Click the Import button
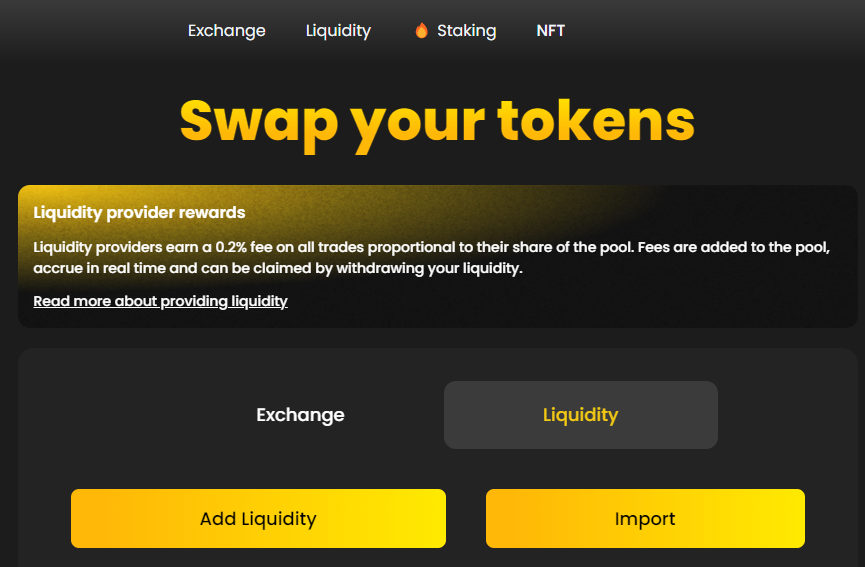 645,518
